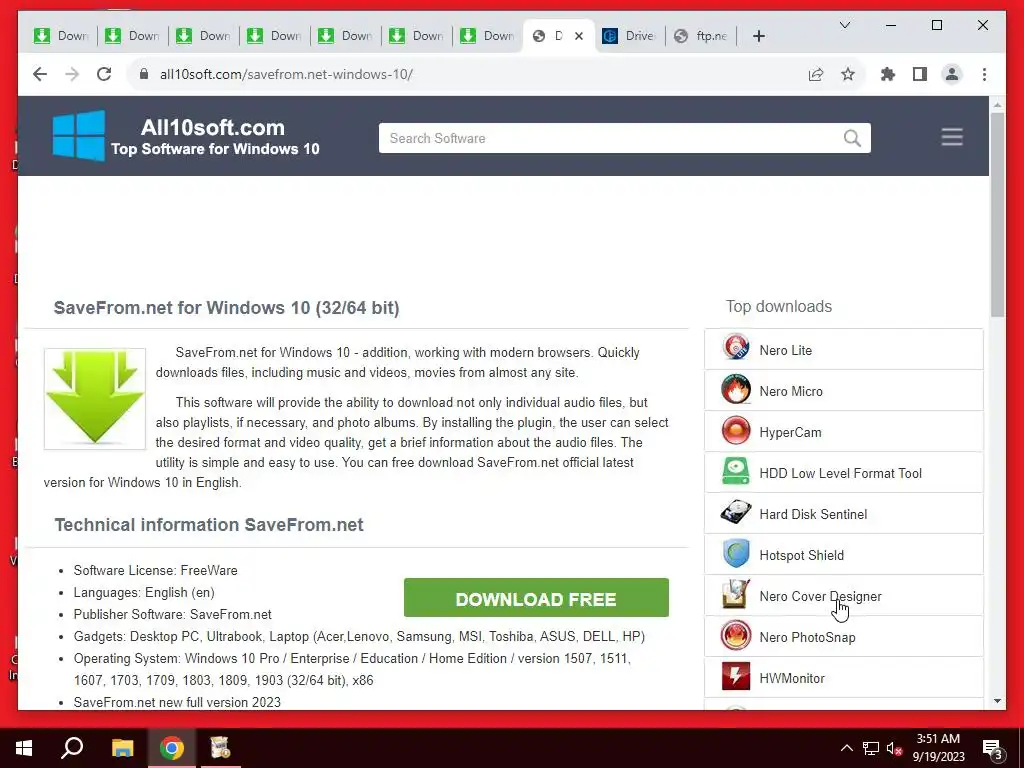This screenshot has height=768, width=1024.
Task: View site information via the lock icon
Action: click(144, 74)
